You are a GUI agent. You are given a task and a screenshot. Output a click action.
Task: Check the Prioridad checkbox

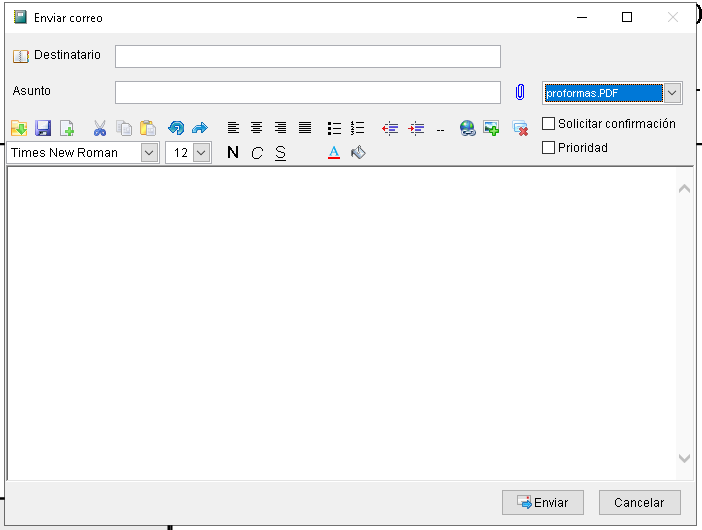click(548, 147)
